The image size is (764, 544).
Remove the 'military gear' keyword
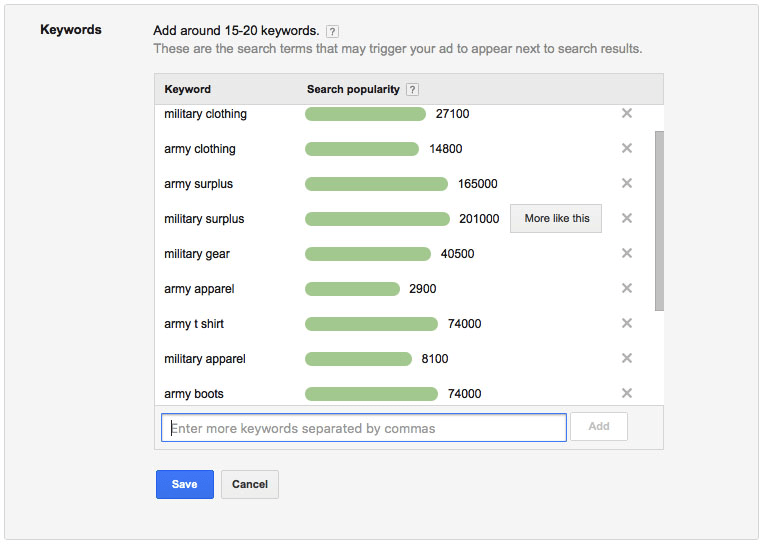pyautogui.click(x=627, y=253)
